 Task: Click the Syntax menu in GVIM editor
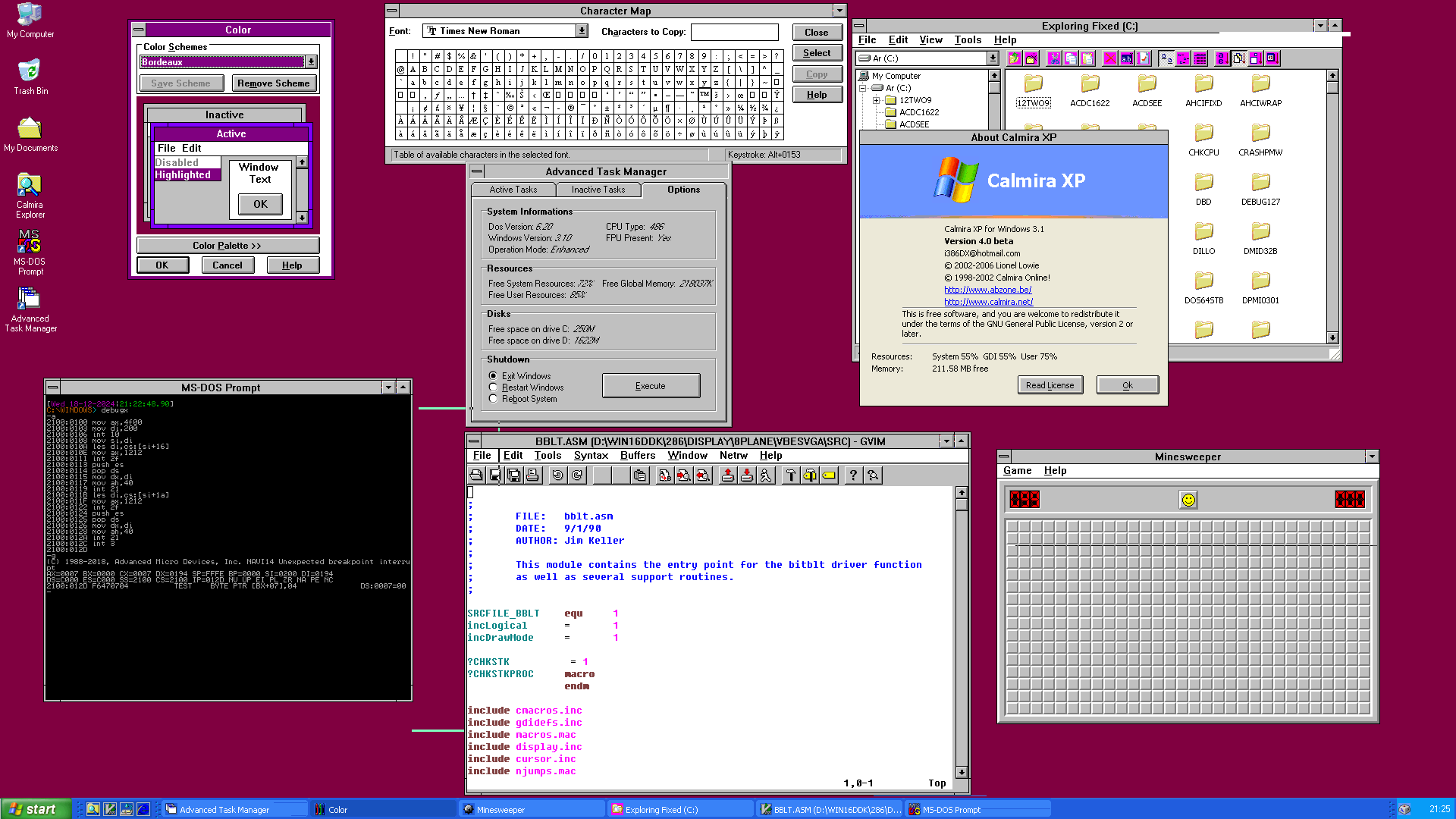click(590, 455)
